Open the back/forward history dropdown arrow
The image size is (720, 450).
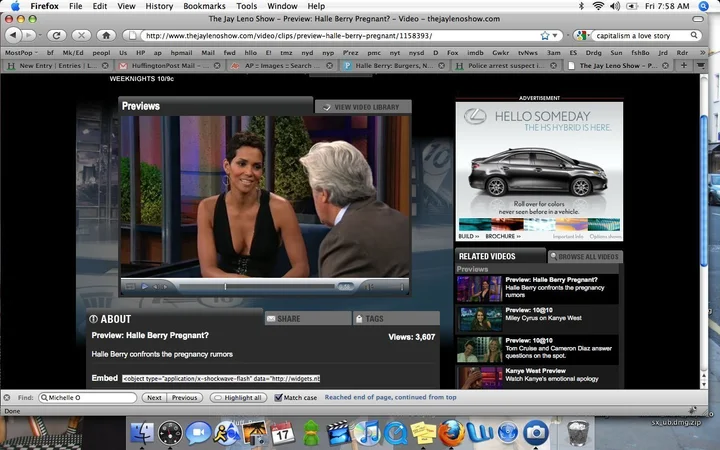pyautogui.click(x=40, y=35)
